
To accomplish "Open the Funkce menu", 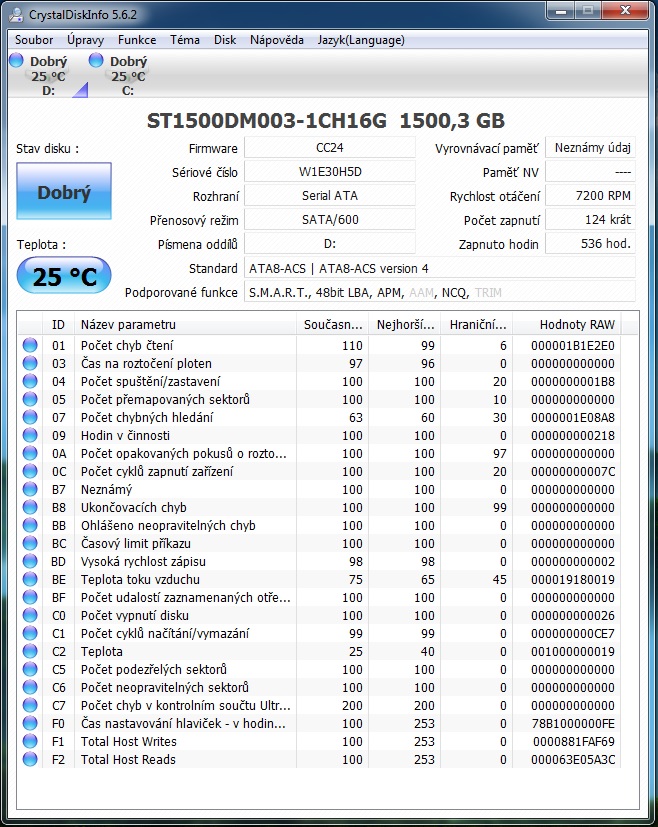I will pos(137,40).
